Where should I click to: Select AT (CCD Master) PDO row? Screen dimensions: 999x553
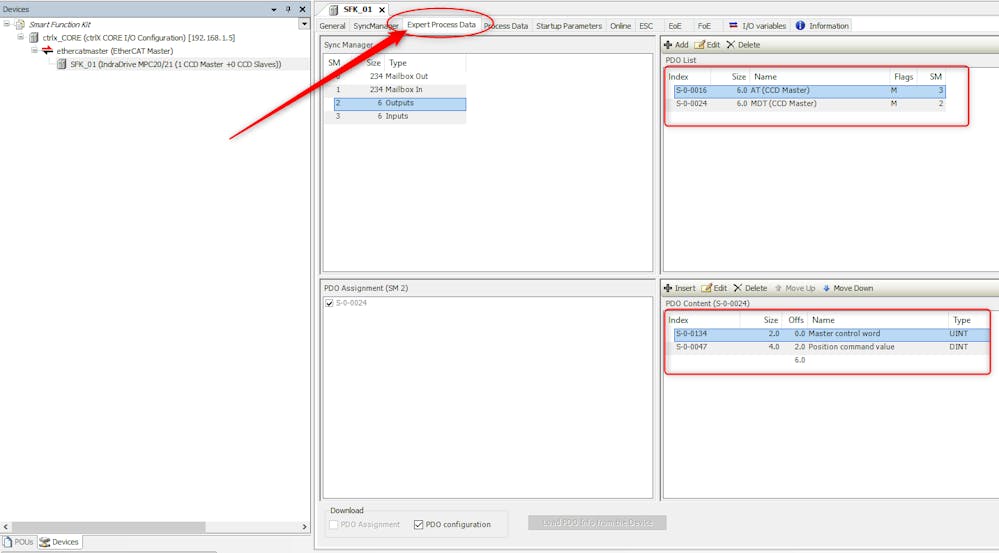pyautogui.click(x=809, y=90)
